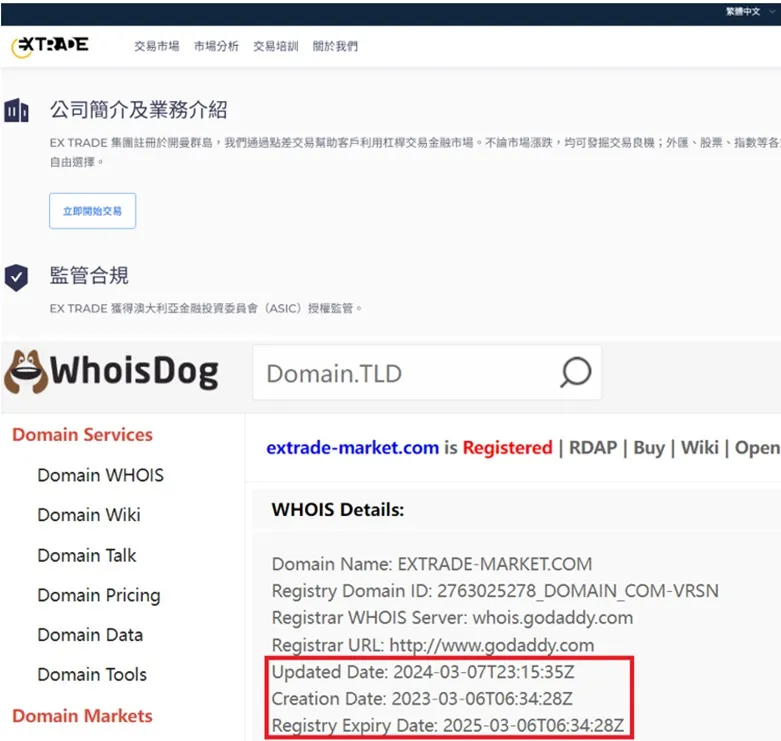Open the 交易市場 menu
The width and height of the screenshot is (781, 741).
(157, 46)
